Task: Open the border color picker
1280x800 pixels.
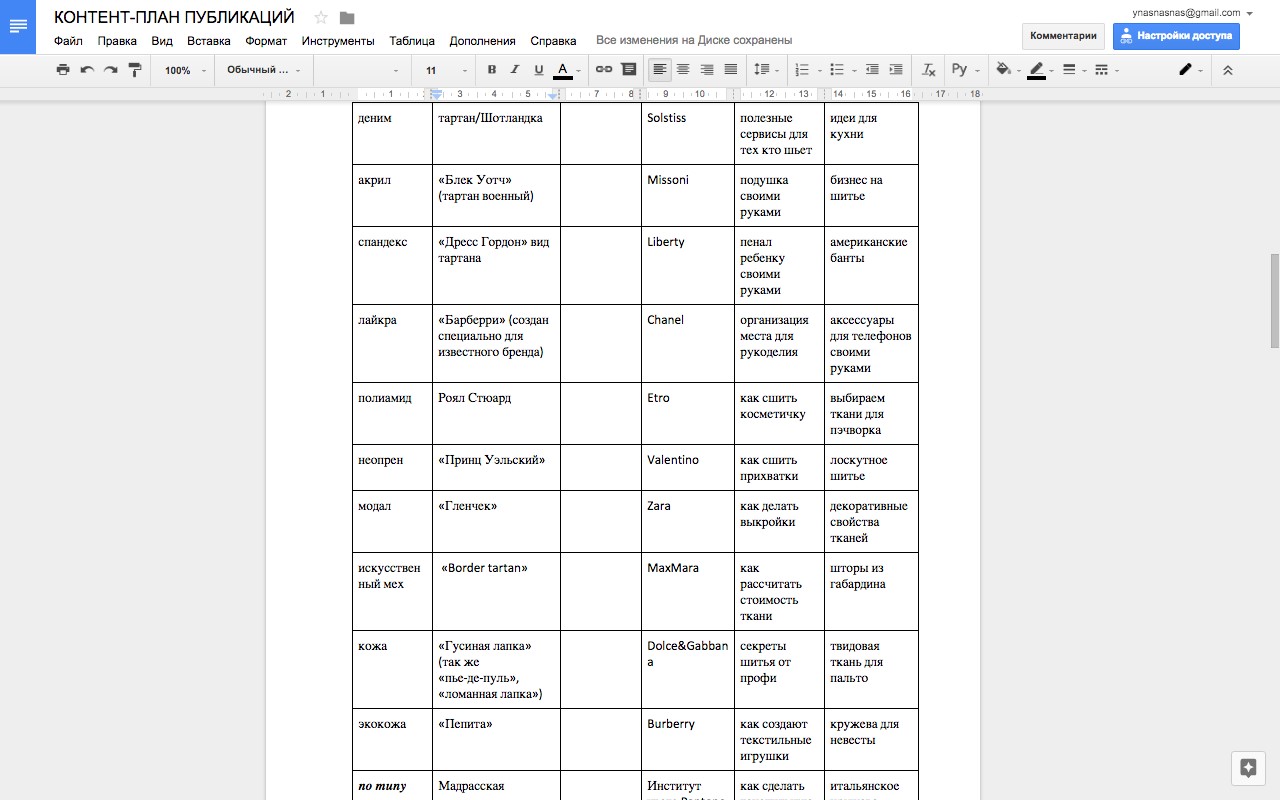Action: 1042,70
